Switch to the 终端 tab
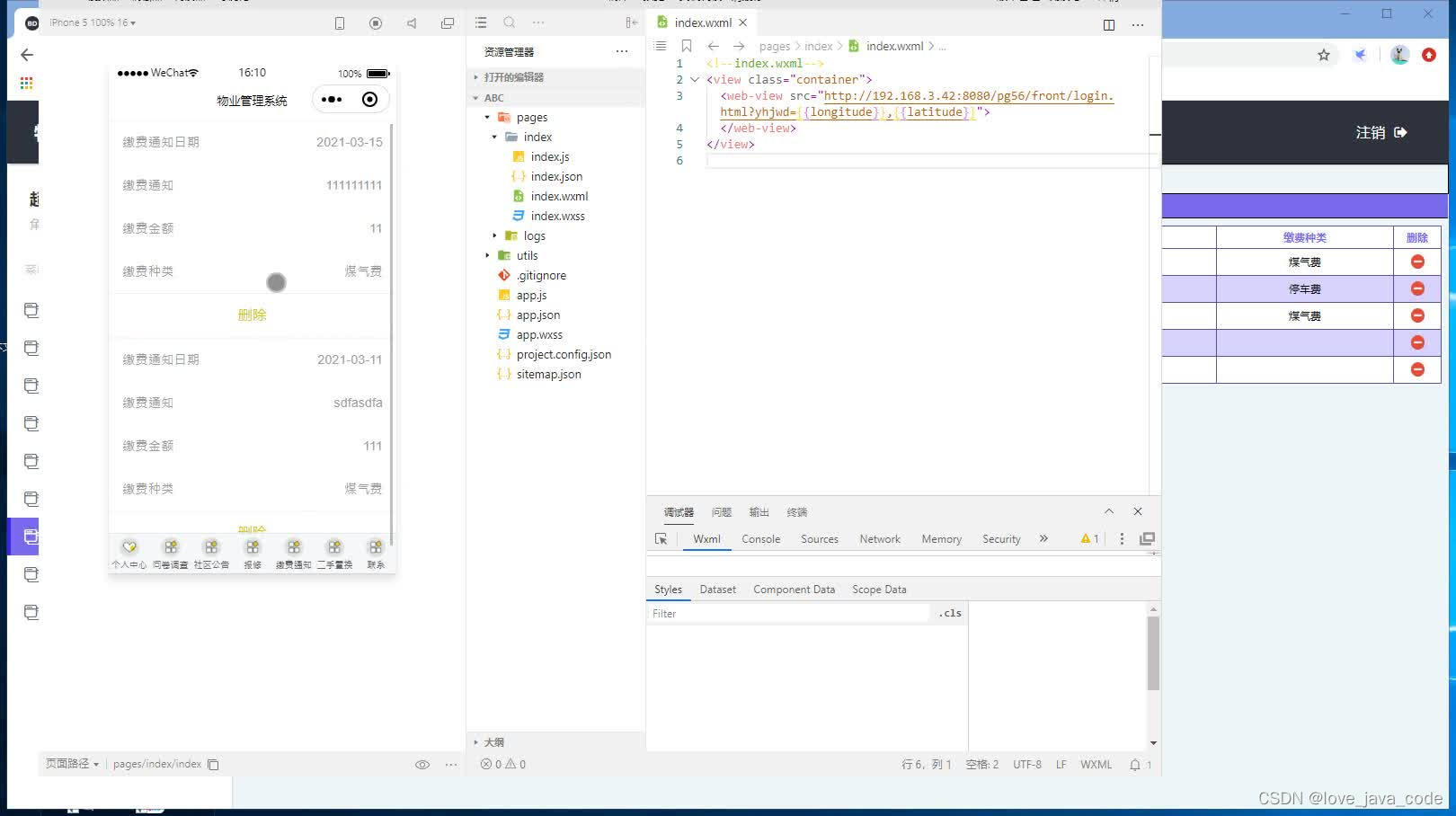This screenshot has width=1456, height=816. (797, 512)
